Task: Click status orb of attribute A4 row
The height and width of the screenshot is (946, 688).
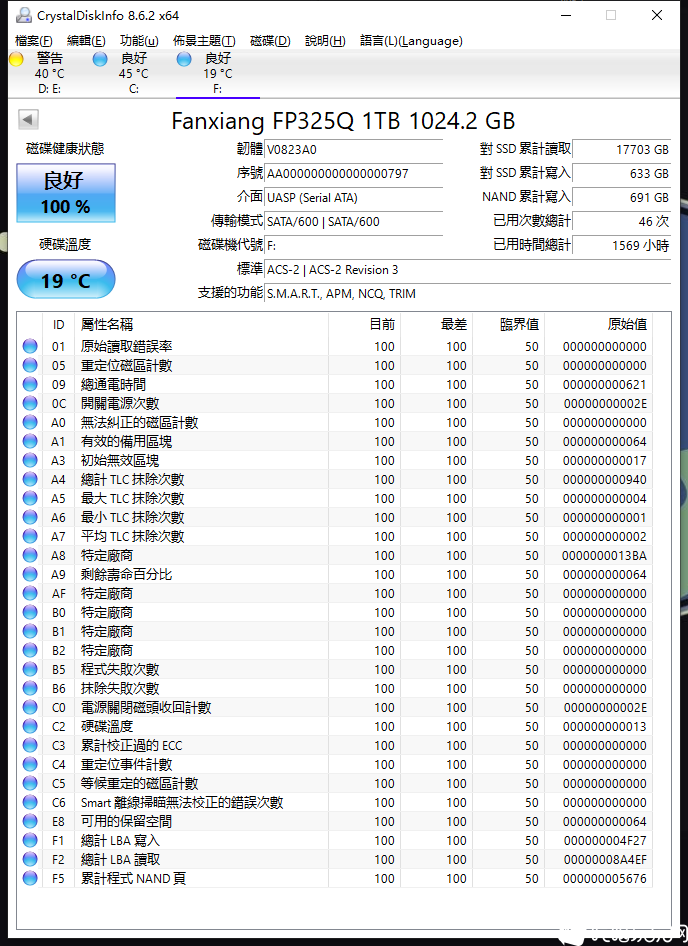Action: [30, 479]
